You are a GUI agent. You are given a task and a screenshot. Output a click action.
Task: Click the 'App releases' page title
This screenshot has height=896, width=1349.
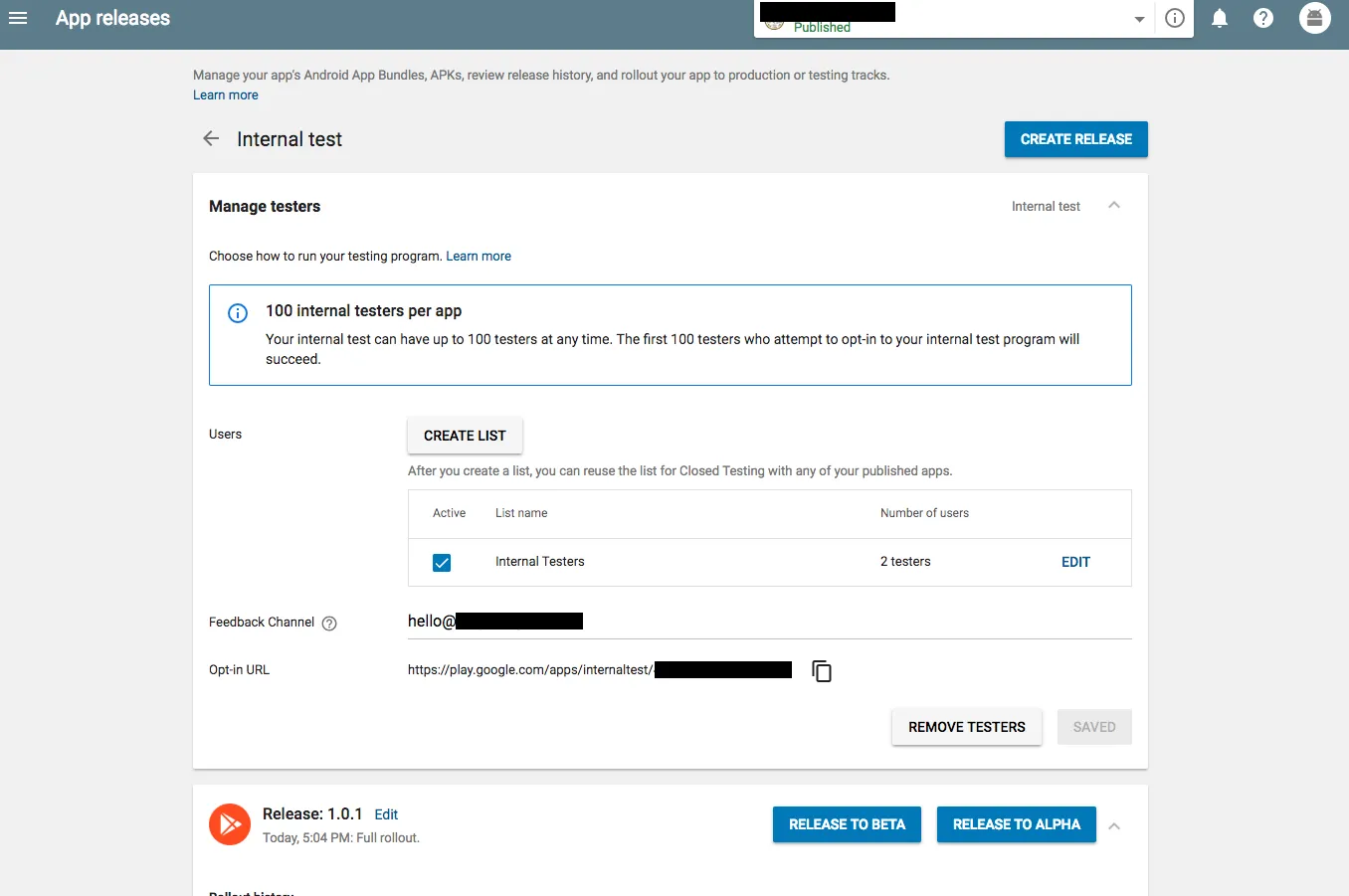pos(112,18)
